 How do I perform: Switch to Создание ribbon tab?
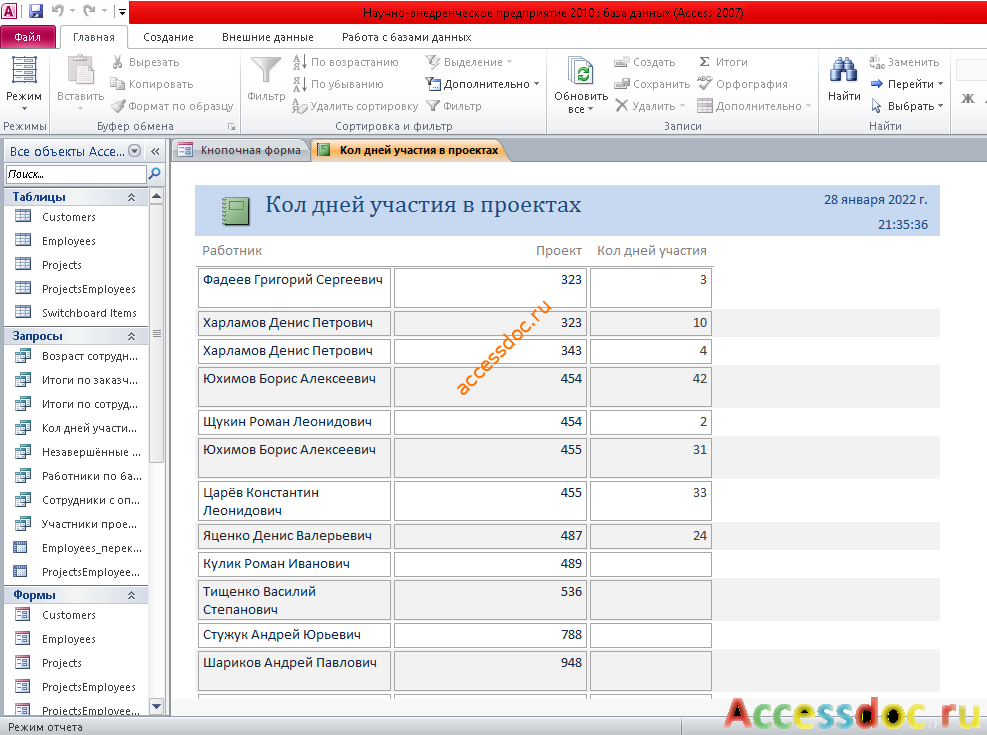point(168,37)
